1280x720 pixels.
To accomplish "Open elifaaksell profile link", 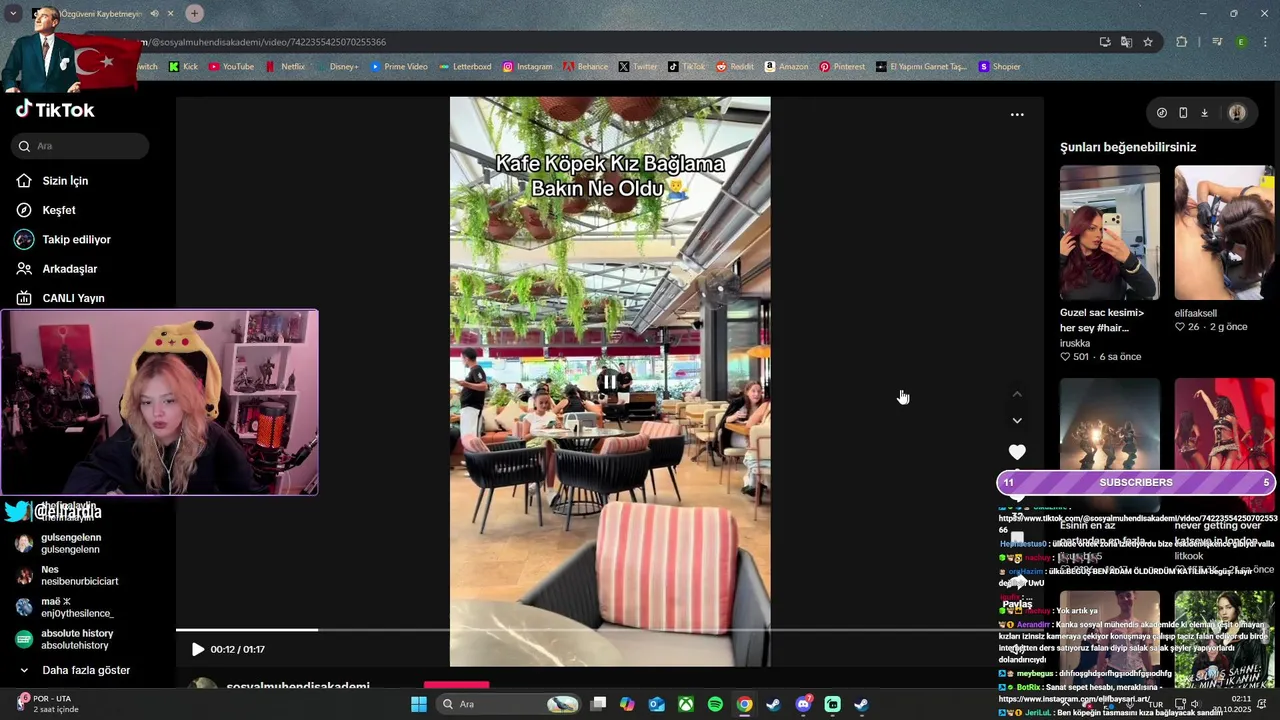I will [1195, 313].
